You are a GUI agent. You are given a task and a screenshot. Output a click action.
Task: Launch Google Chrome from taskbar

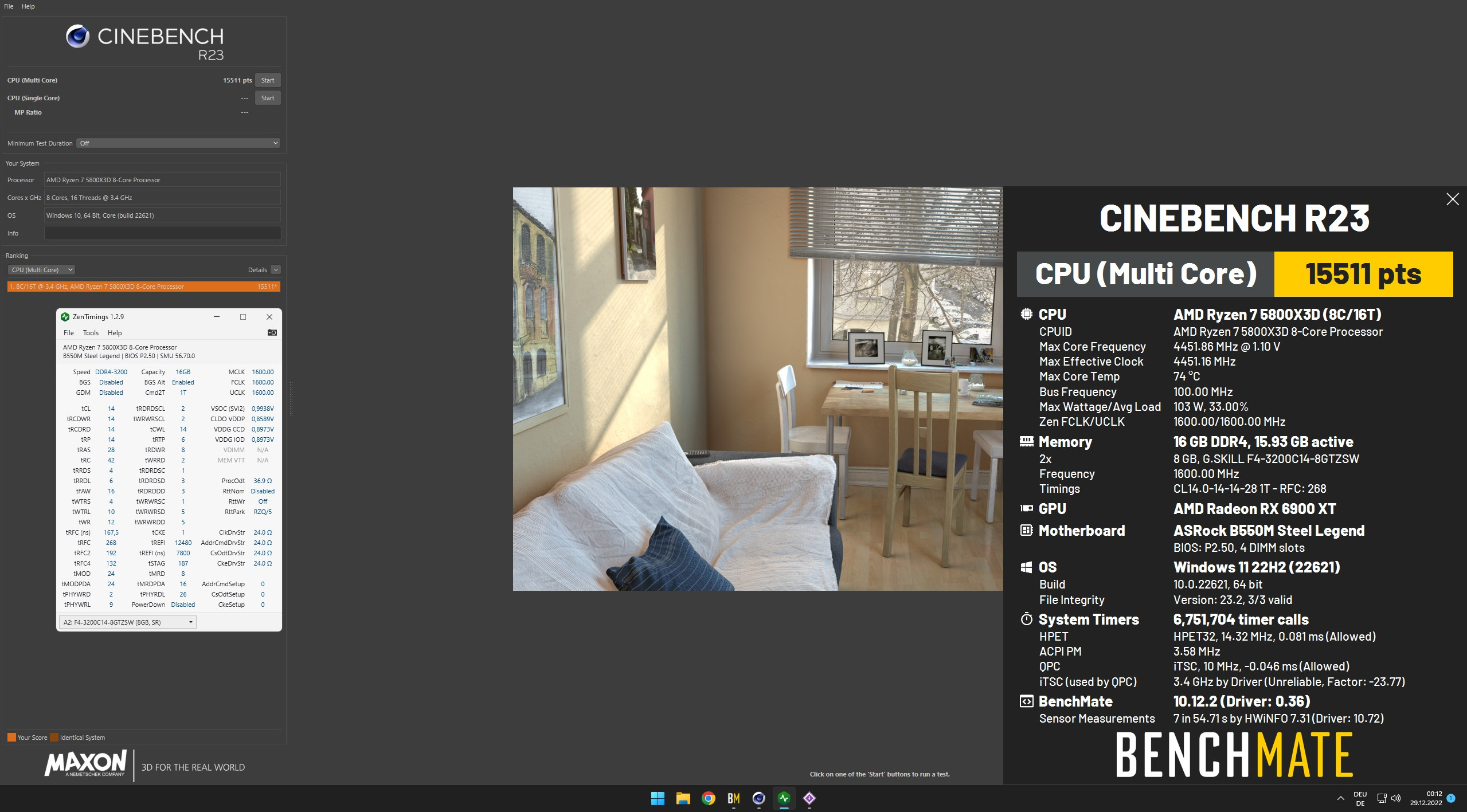[x=708, y=798]
